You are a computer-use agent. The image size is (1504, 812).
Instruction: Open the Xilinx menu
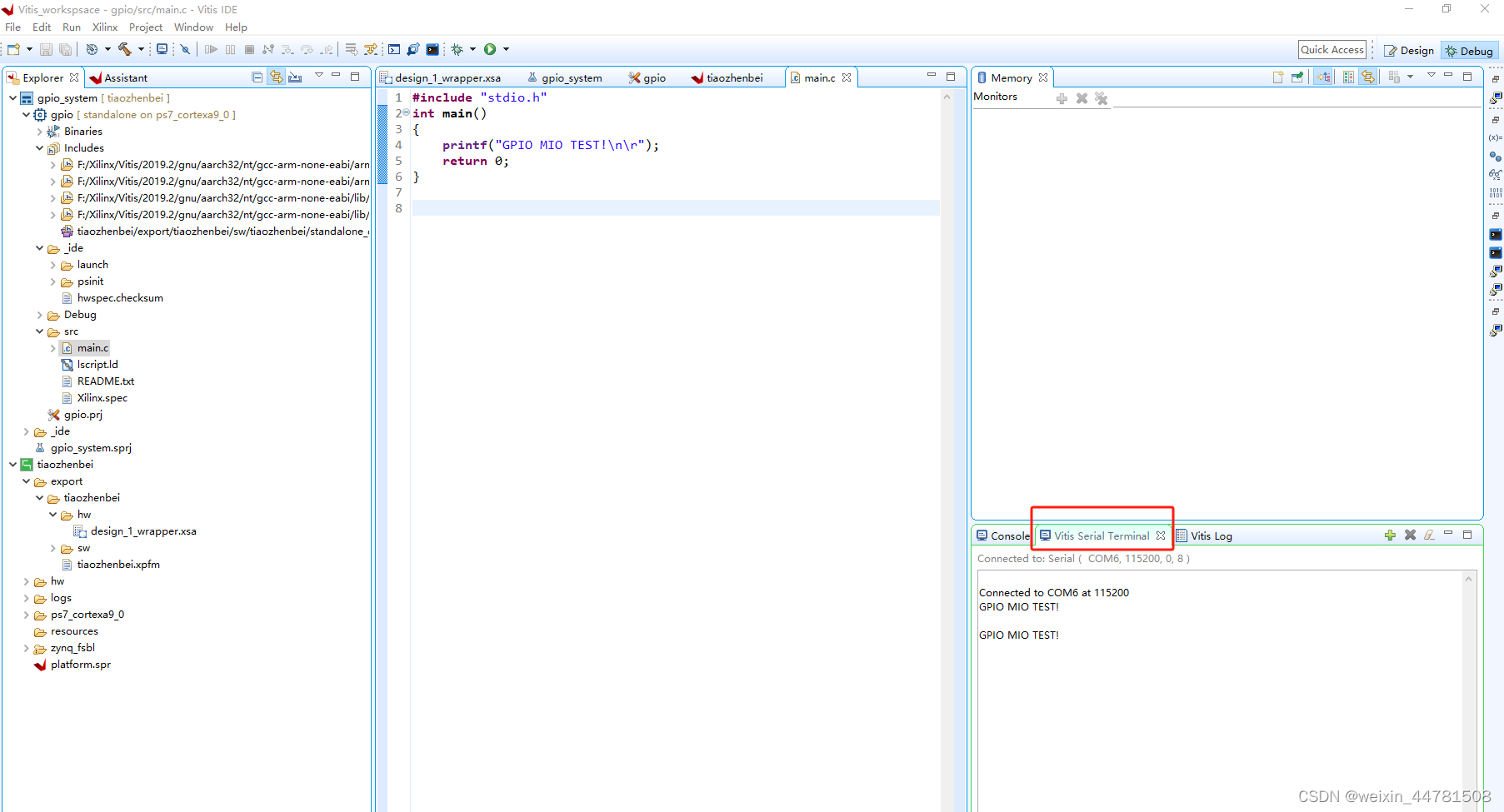tap(105, 27)
